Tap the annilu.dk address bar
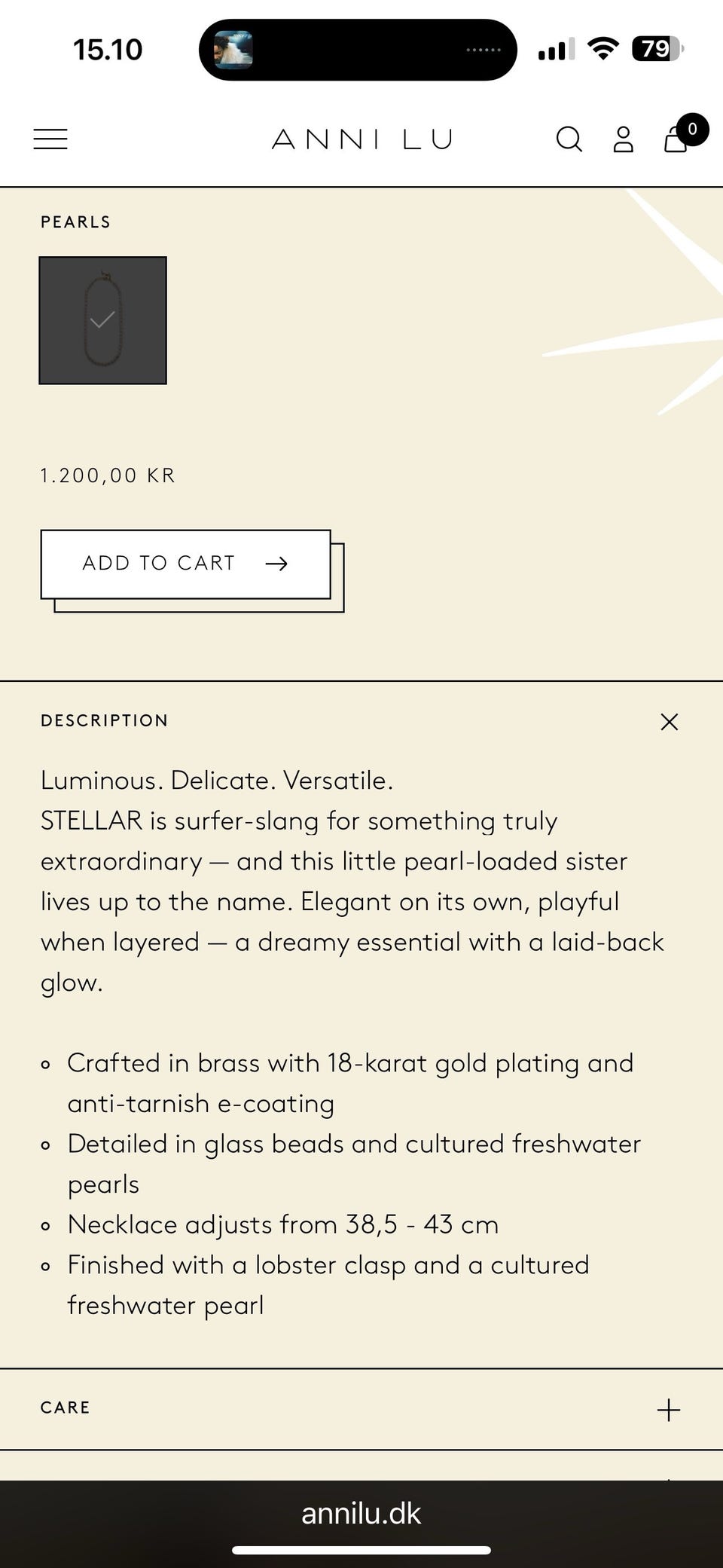The image size is (723, 1568). (x=361, y=1513)
